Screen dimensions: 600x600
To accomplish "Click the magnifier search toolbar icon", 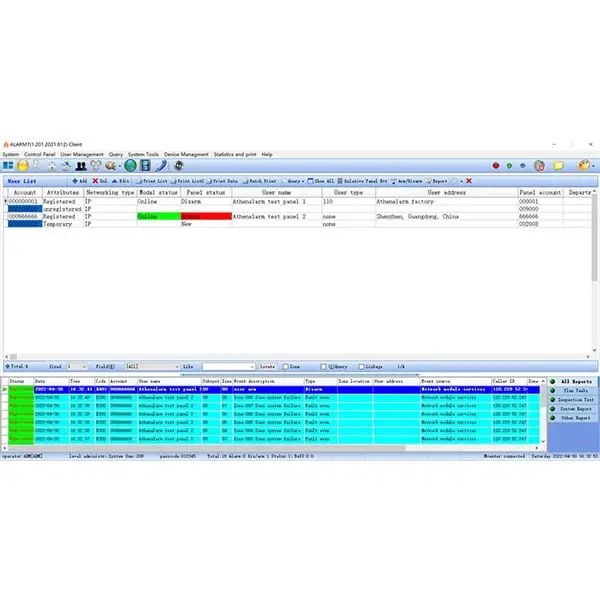I will 36,165.
